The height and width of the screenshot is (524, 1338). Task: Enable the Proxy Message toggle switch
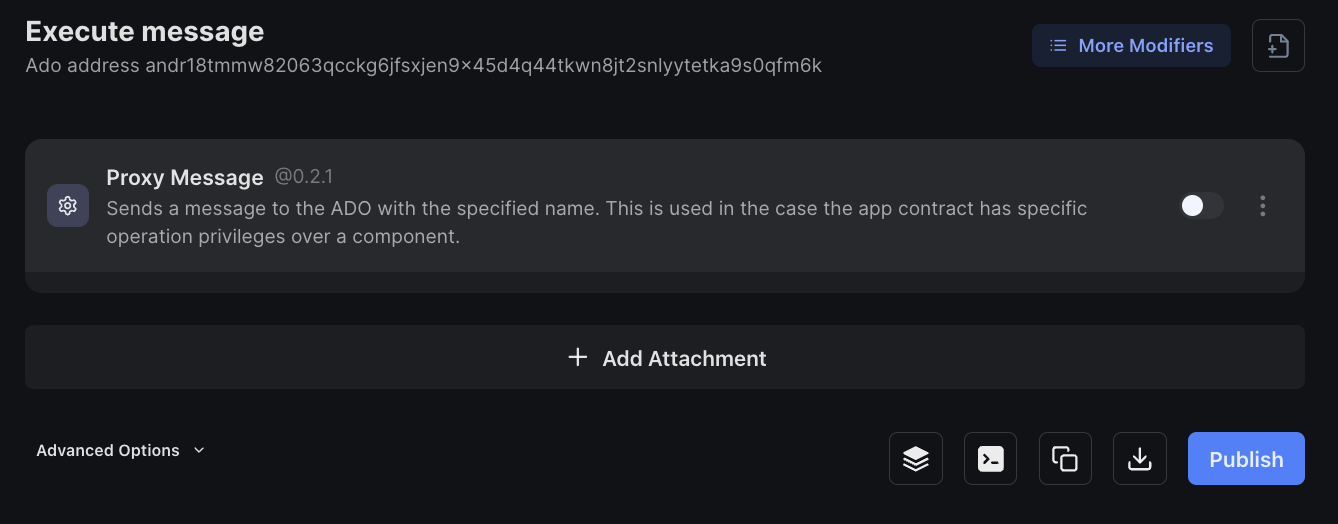click(x=1201, y=206)
